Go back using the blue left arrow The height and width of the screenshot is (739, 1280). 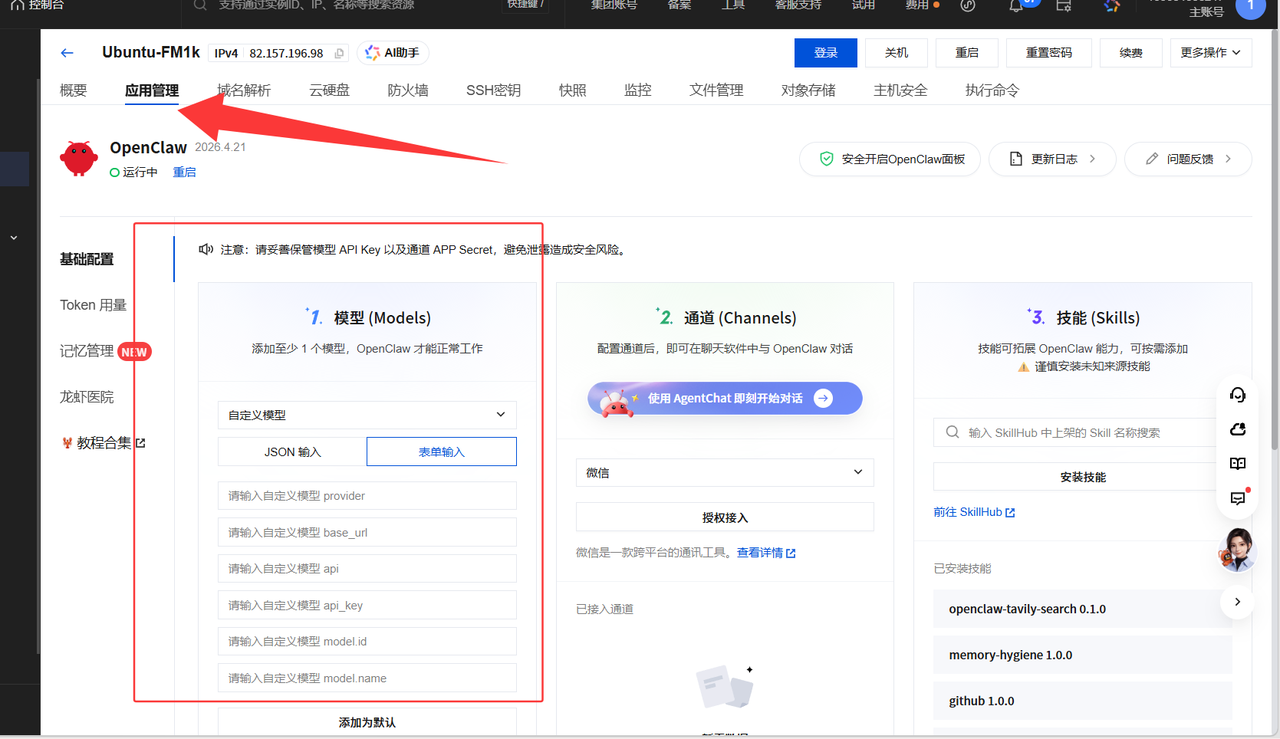click(67, 53)
